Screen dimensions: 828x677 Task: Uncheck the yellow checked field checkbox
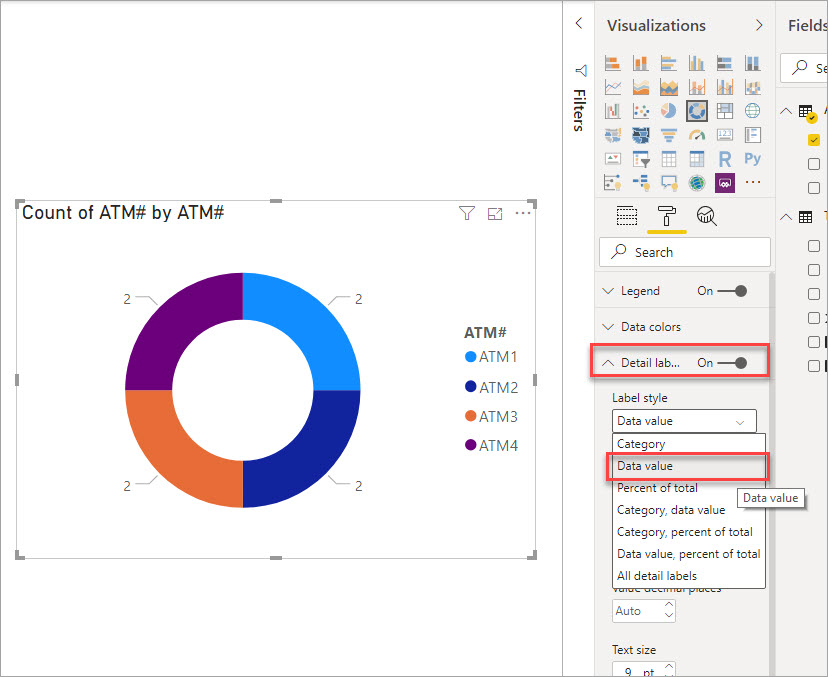(x=814, y=140)
